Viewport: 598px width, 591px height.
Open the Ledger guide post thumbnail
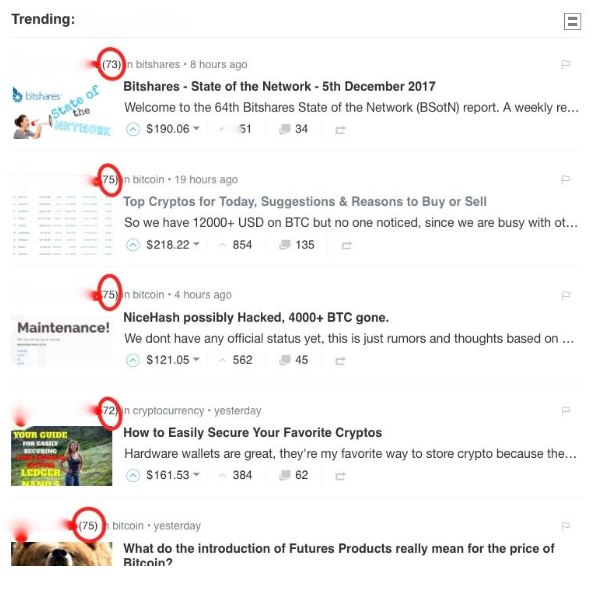pos(61,456)
